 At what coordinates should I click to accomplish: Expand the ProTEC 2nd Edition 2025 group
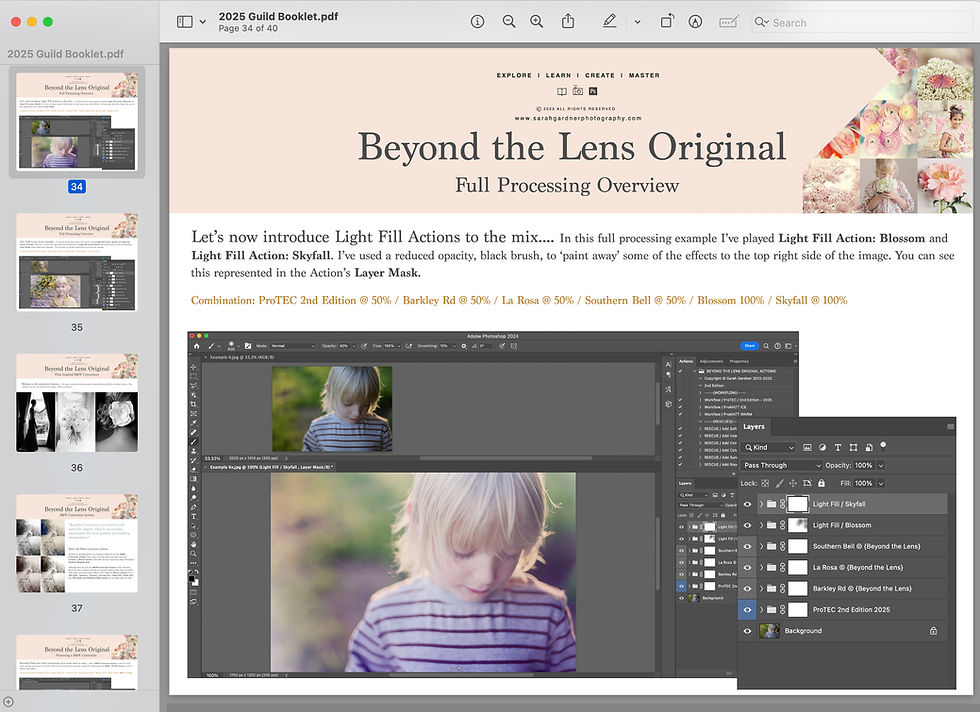761,609
